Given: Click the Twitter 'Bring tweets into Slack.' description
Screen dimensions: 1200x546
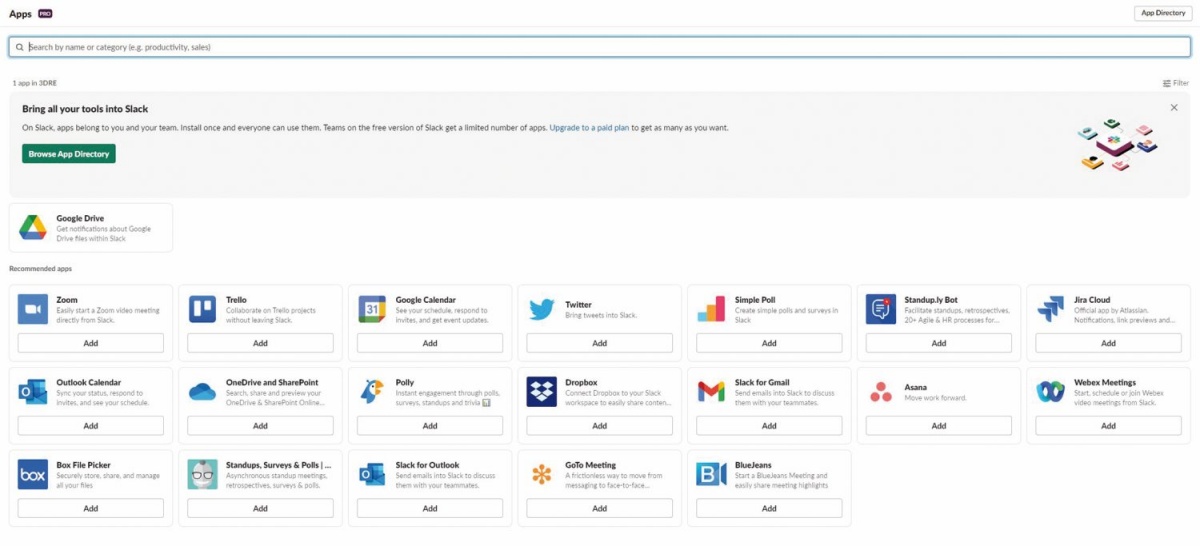Looking at the screenshot, I should point(601,315).
